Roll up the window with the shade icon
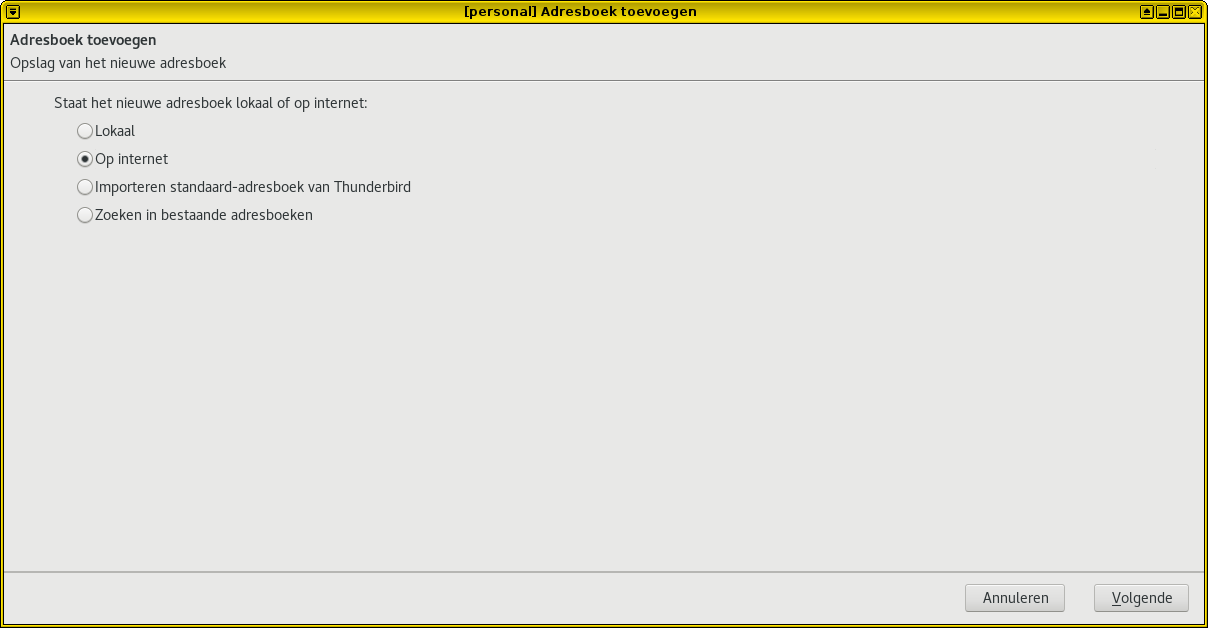Viewport: 1208px width, 628px height. [x=1147, y=12]
